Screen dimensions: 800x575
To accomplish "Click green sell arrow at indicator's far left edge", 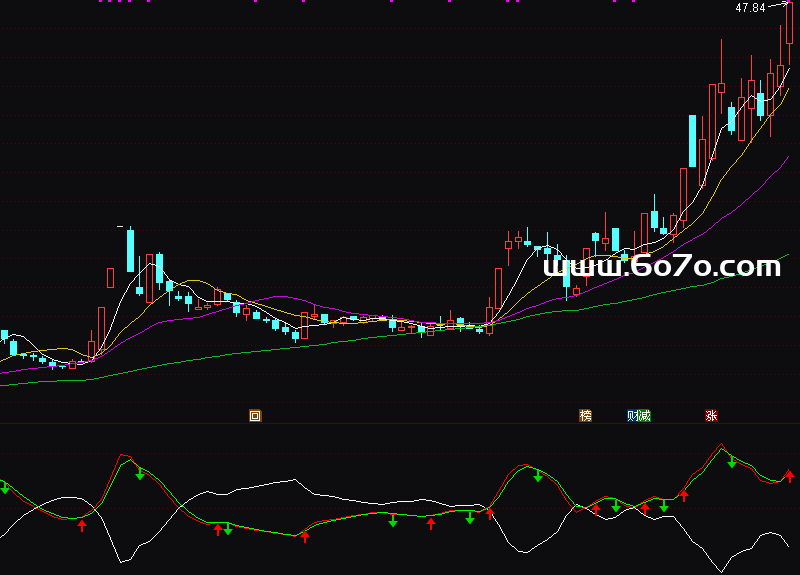I will pos(5,488).
